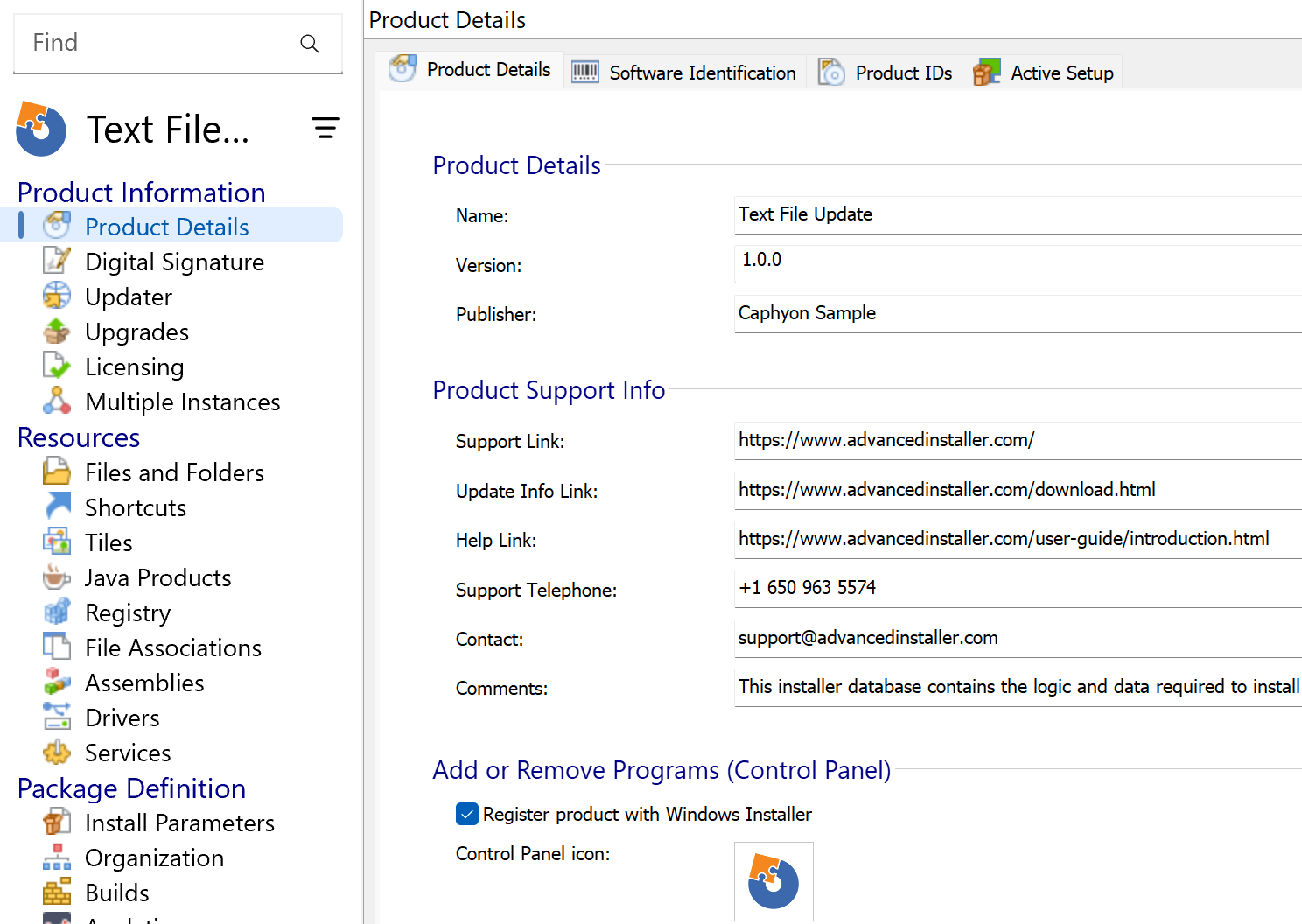The height and width of the screenshot is (924, 1302).
Task: Click the Contact email field
Action: point(1018,639)
